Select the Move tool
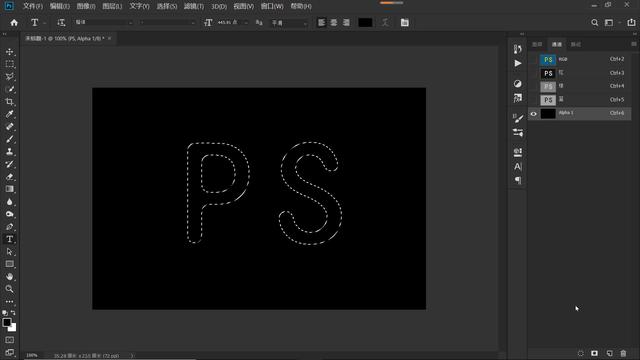Image resolution: width=640 pixels, height=360 pixels. click(9, 52)
